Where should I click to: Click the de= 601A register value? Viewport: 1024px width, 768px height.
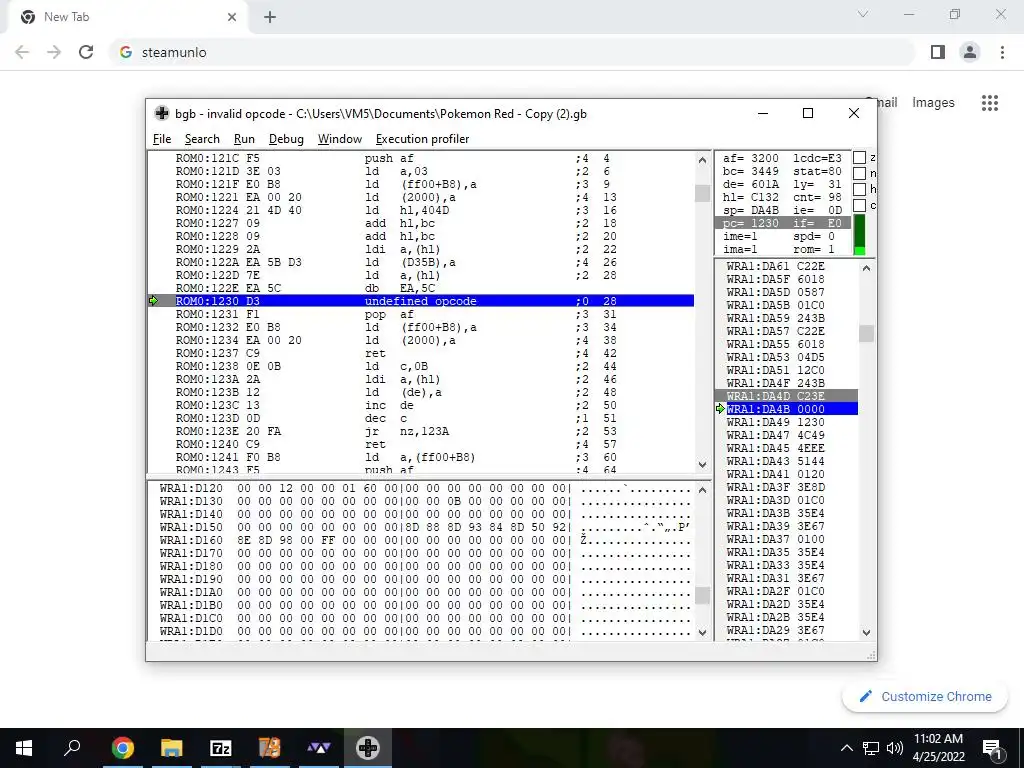[750, 184]
